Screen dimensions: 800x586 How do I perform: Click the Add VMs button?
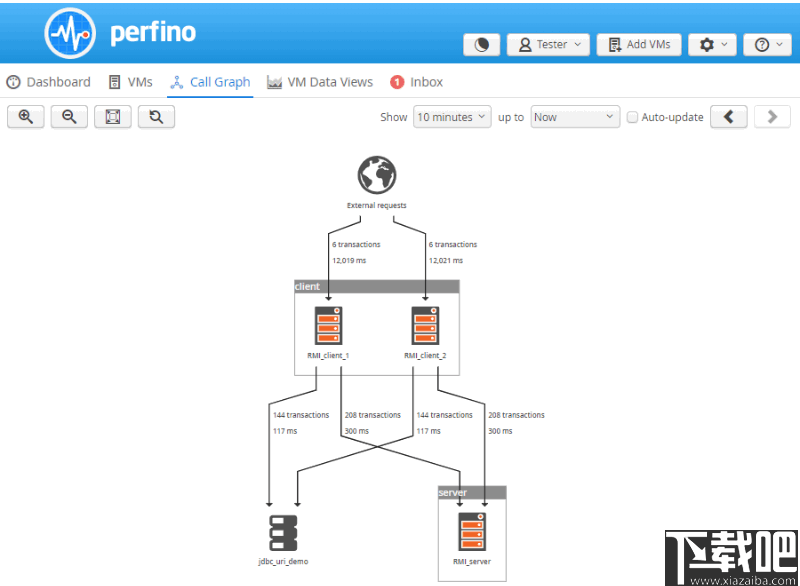tap(638, 44)
